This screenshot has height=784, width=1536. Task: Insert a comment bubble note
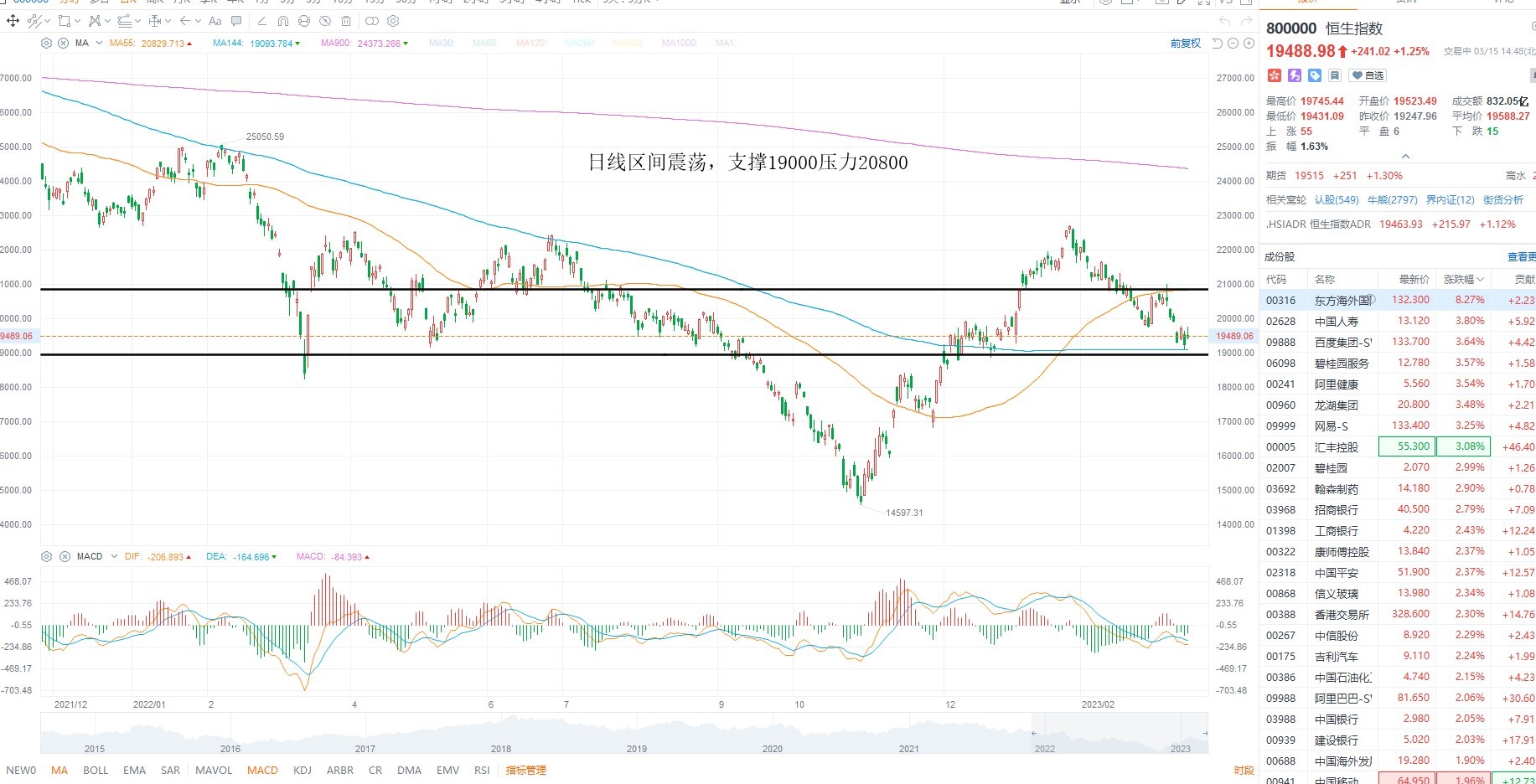pyautogui.click(x=236, y=21)
